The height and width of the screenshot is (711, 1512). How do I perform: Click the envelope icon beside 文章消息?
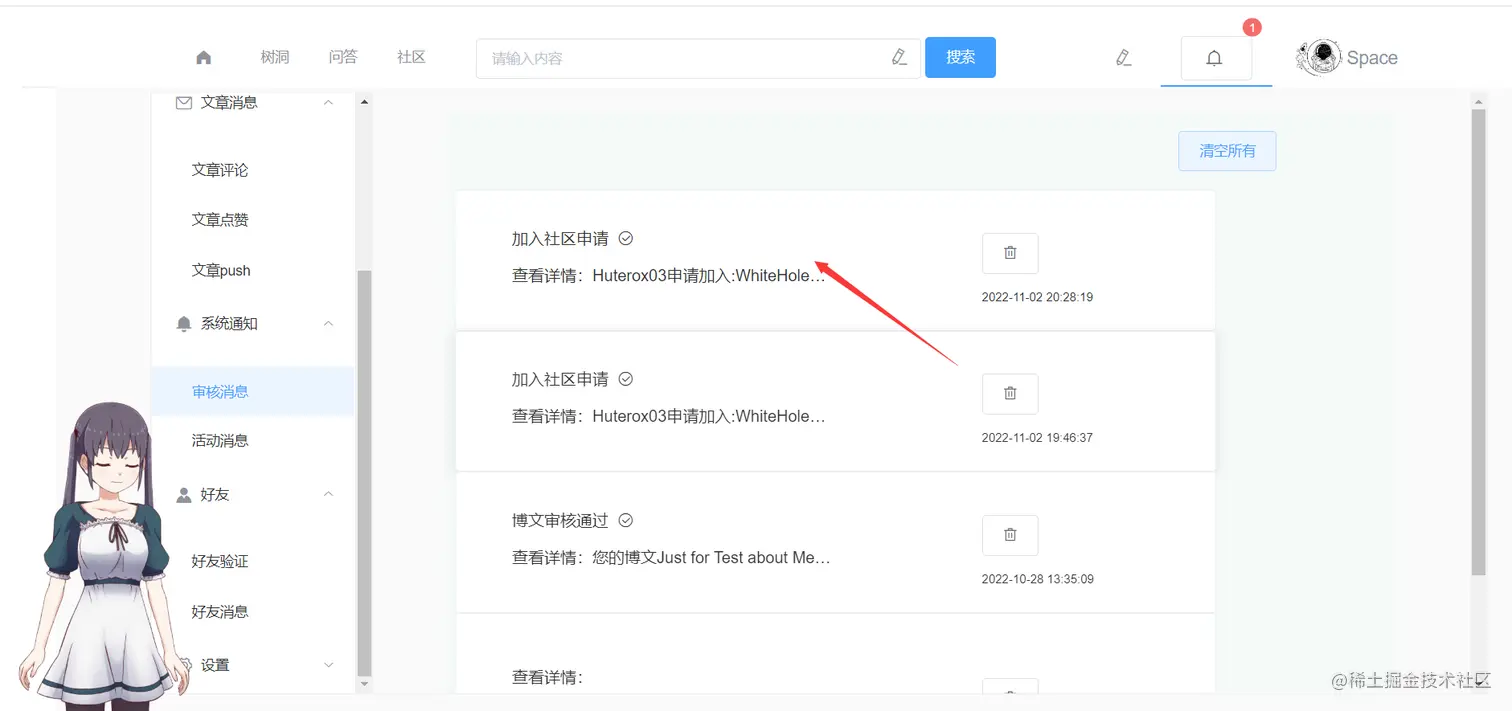click(x=183, y=101)
